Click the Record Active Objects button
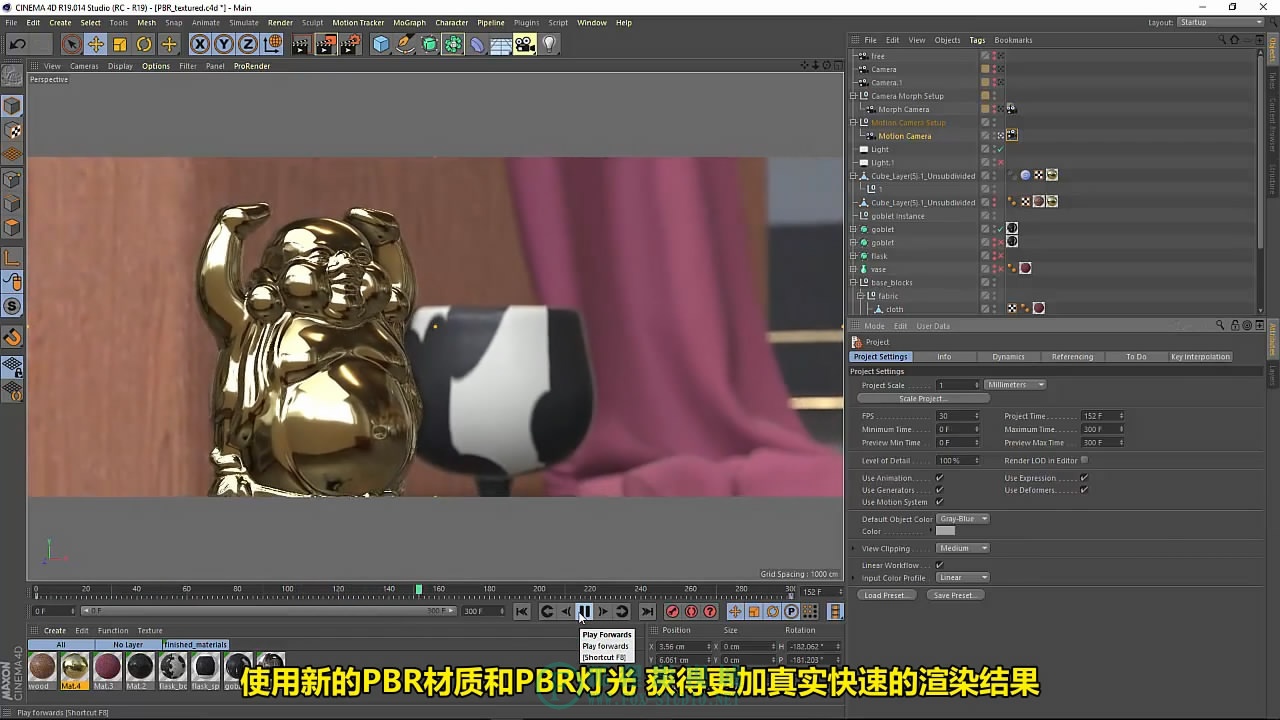 672,612
